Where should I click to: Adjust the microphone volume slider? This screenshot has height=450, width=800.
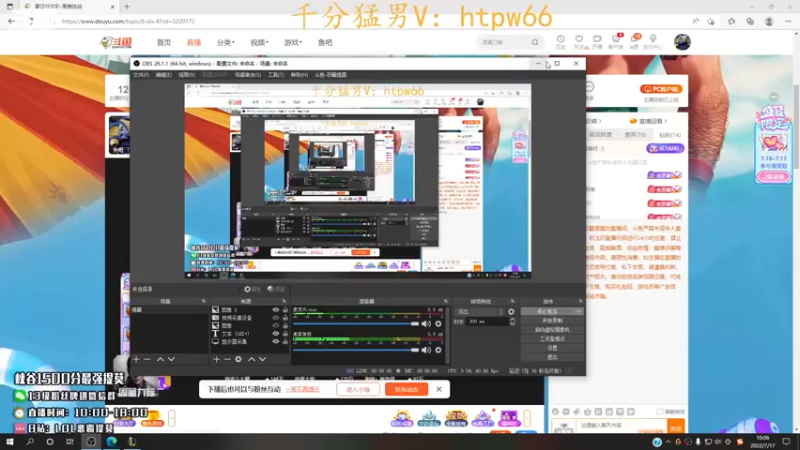click(x=356, y=323)
